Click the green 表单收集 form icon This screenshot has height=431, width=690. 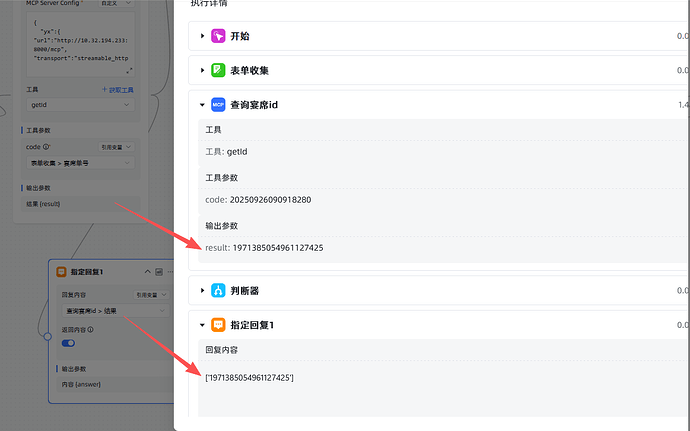(218, 70)
